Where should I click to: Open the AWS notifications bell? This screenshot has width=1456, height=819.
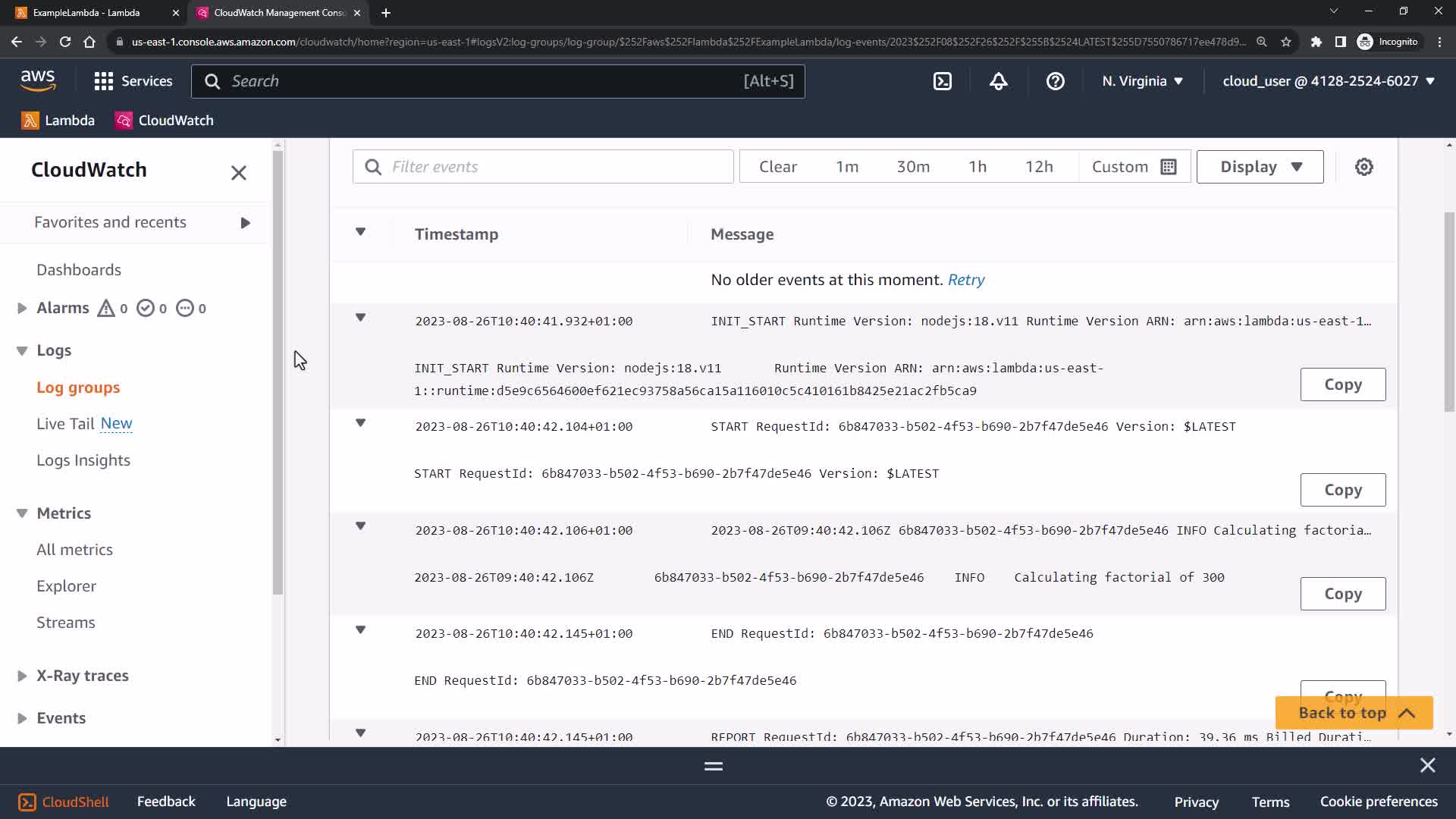click(999, 81)
